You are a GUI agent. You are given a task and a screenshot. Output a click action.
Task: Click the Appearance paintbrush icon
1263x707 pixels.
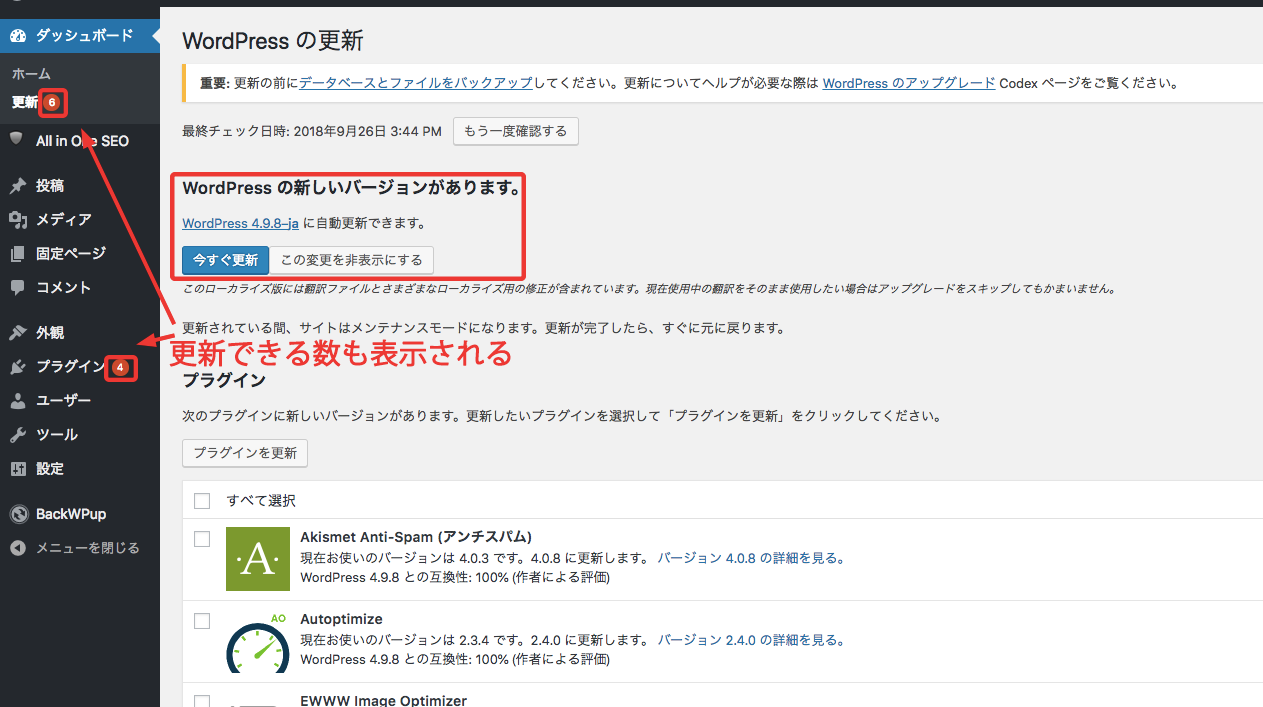click(x=17, y=332)
